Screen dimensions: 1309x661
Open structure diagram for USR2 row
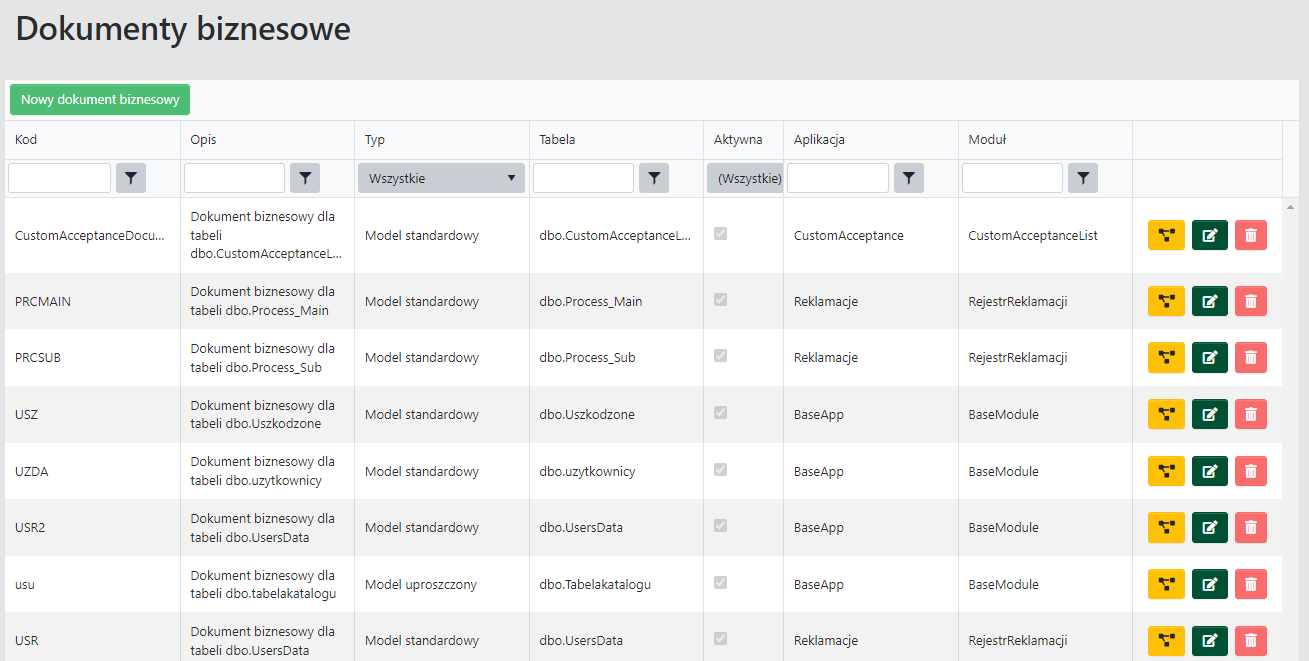1166,527
